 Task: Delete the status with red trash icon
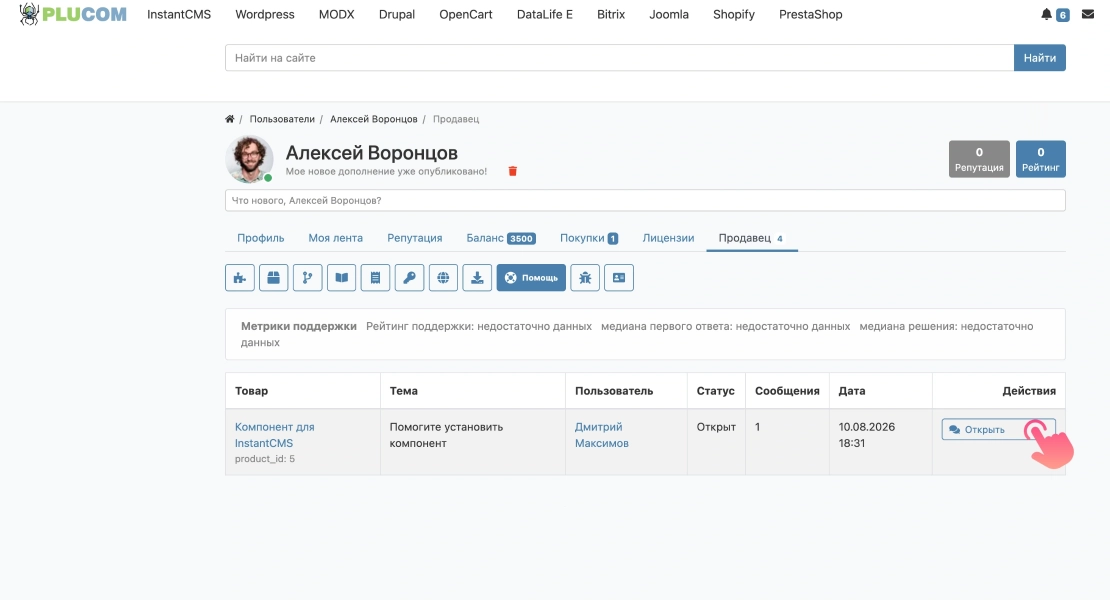coord(513,171)
